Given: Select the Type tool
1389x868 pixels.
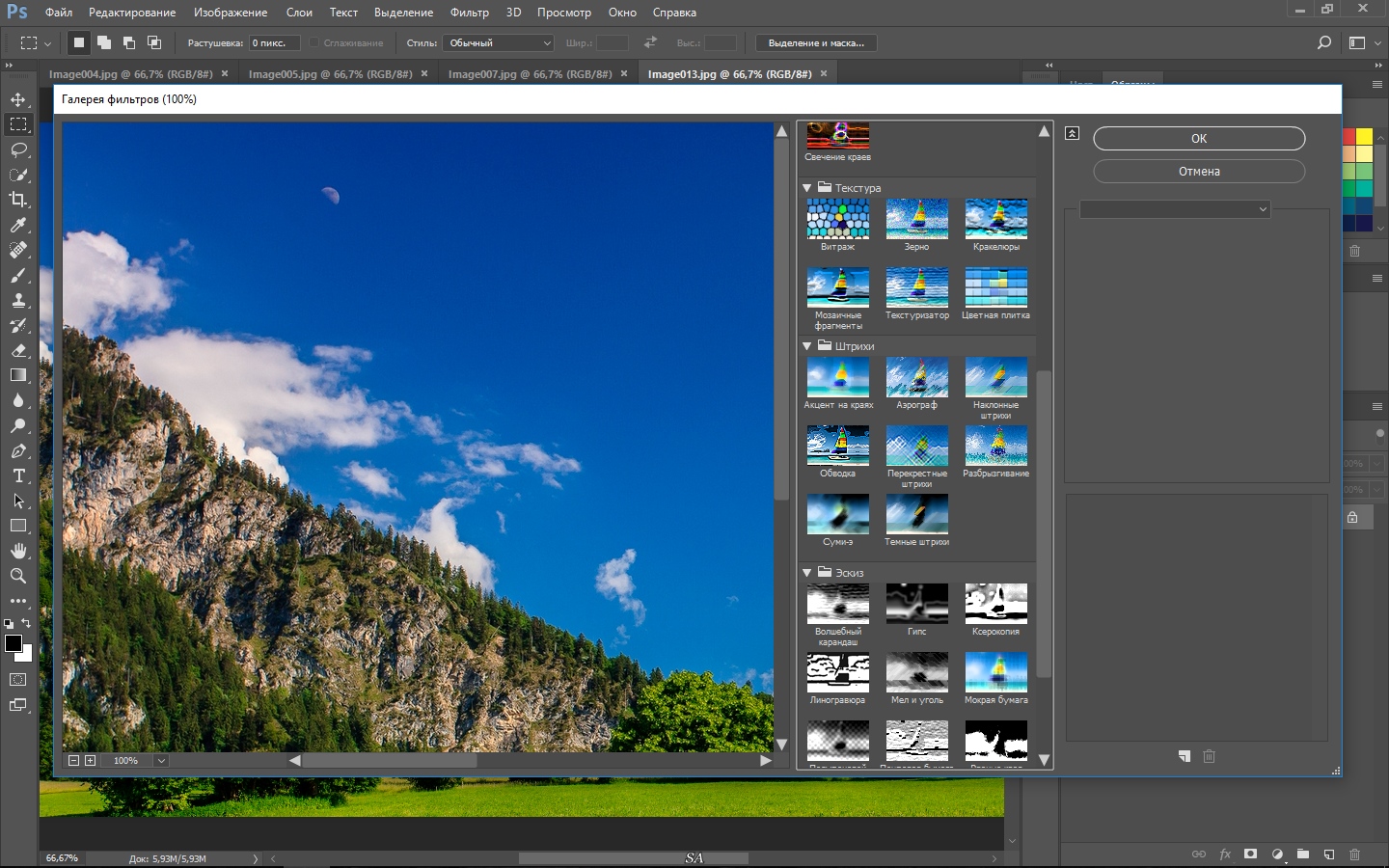Looking at the screenshot, I should [x=18, y=475].
